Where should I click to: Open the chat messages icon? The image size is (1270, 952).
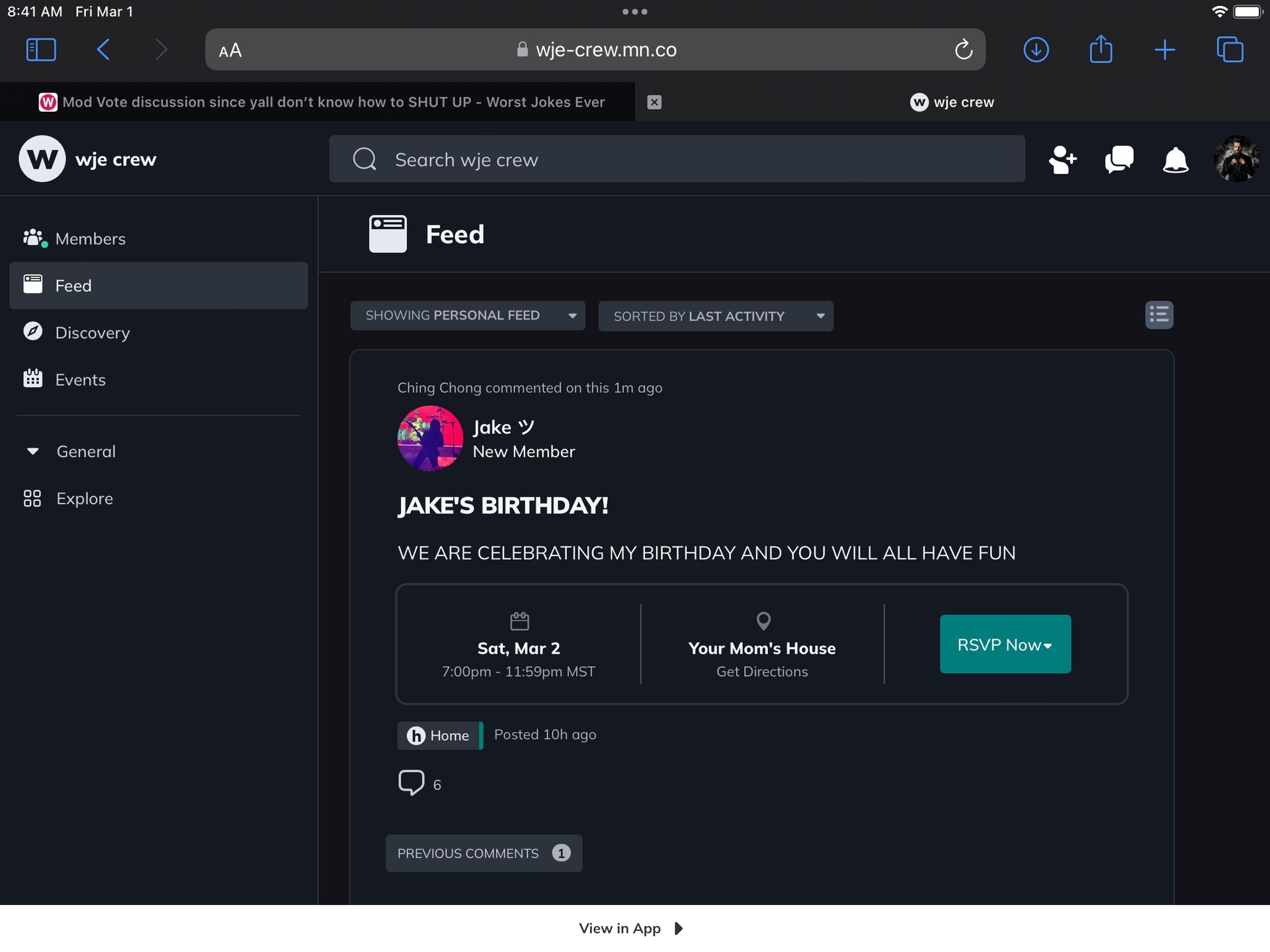[x=1119, y=159]
